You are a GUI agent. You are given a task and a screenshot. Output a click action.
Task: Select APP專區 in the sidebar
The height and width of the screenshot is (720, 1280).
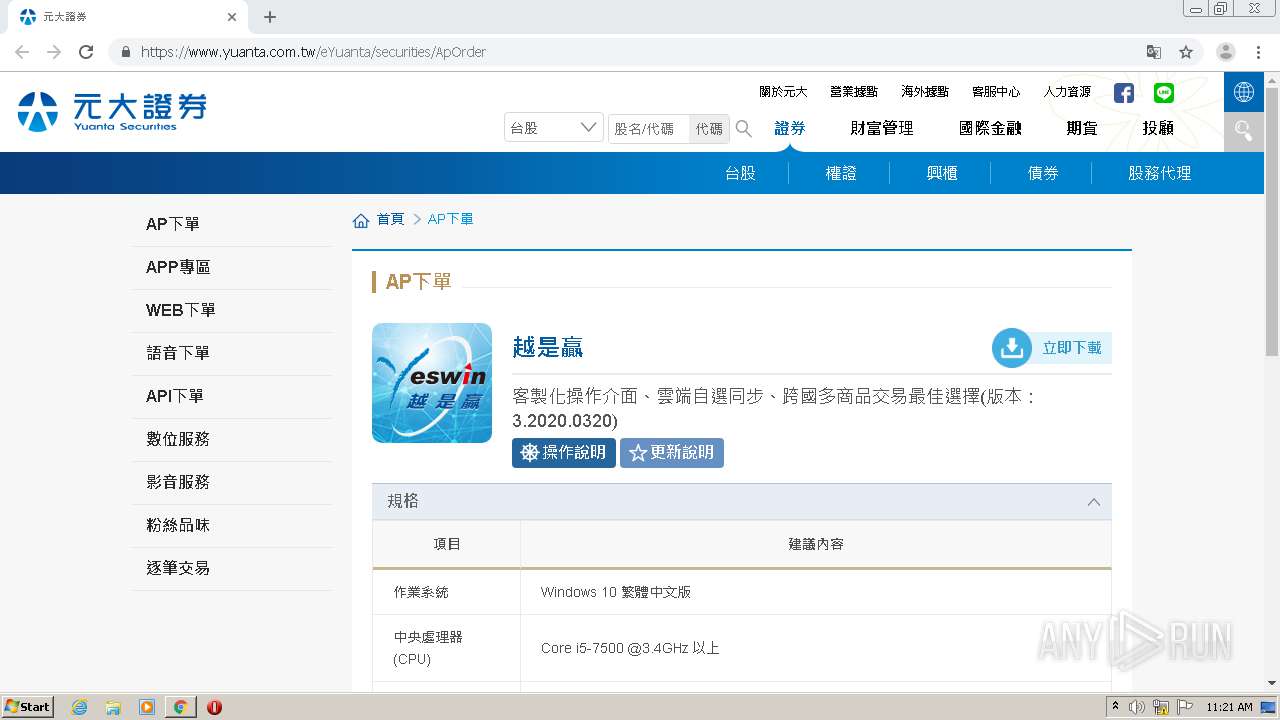pos(232,267)
